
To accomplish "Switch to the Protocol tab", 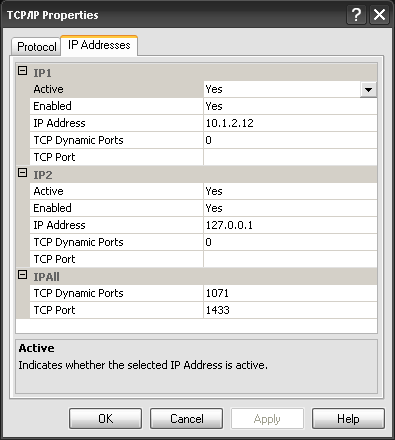I will tap(36, 47).
